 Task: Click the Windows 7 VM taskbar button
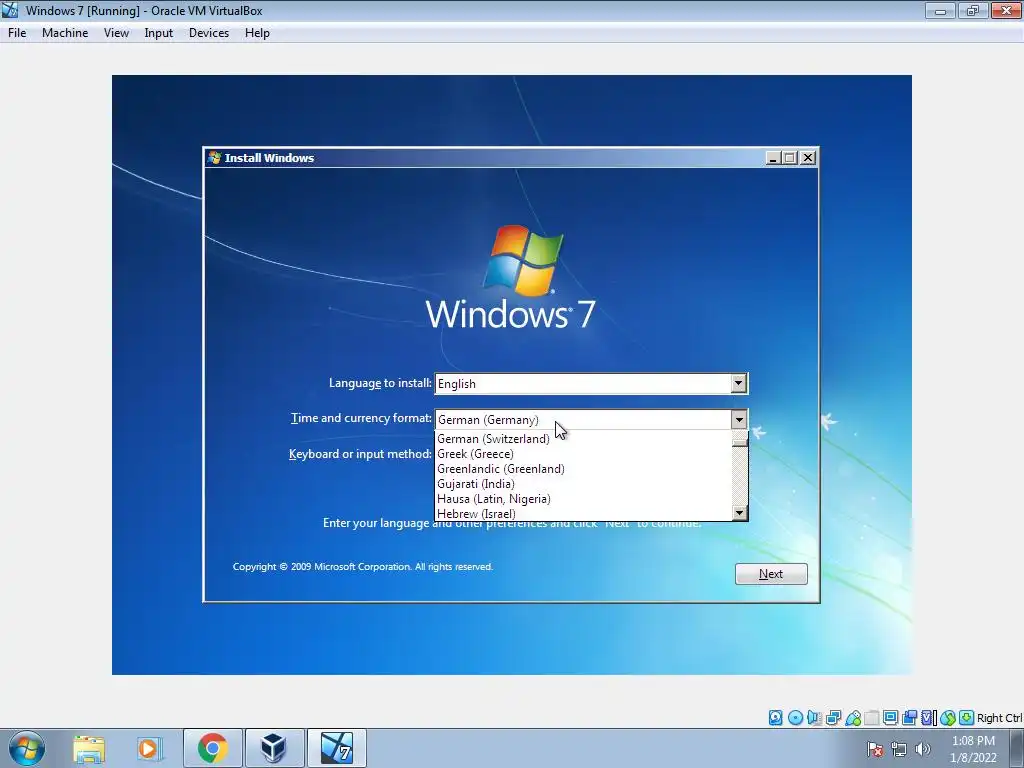[x=337, y=749]
